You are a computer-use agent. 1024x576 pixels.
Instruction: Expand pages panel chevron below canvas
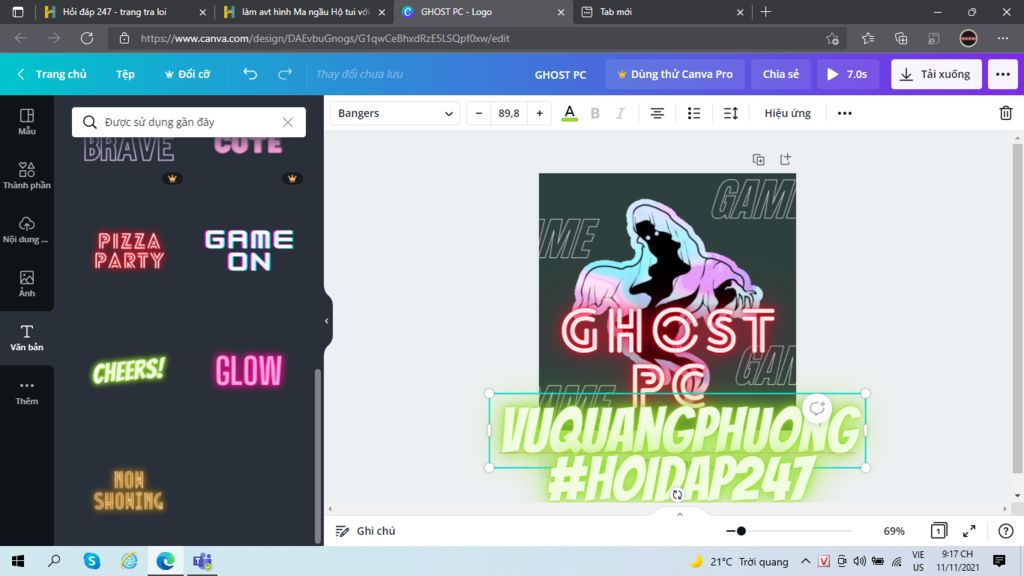tap(679, 514)
